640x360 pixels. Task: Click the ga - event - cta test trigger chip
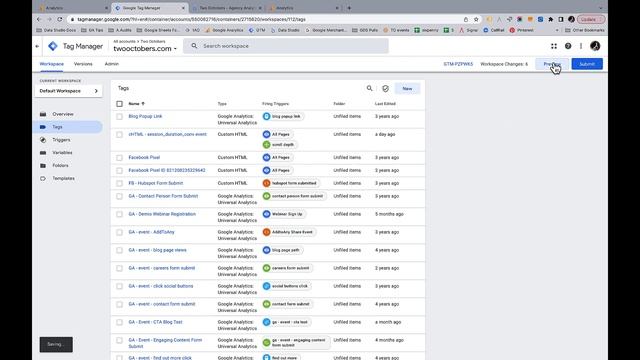tap(286, 322)
